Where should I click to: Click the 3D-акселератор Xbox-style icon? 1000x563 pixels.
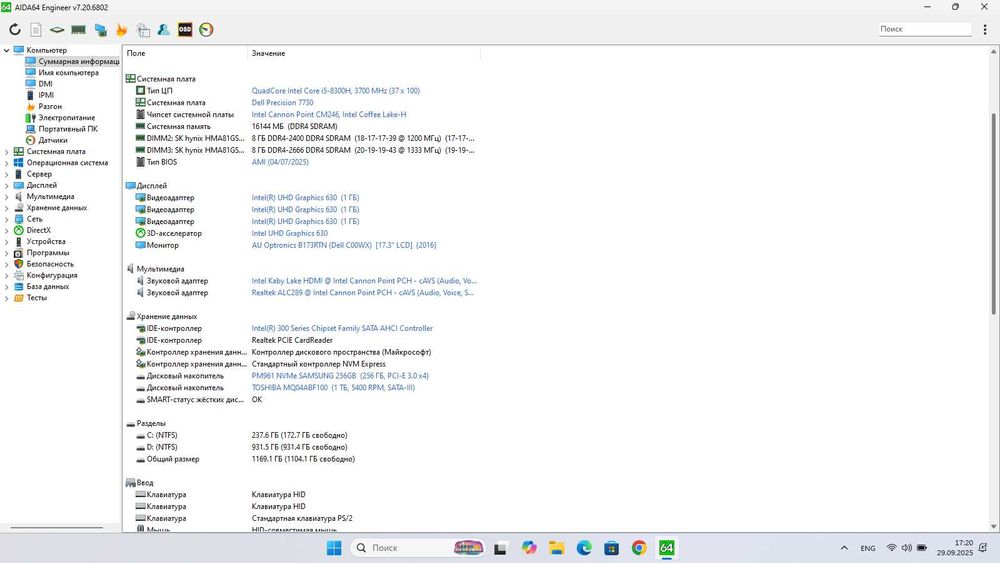tap(140, 233)
